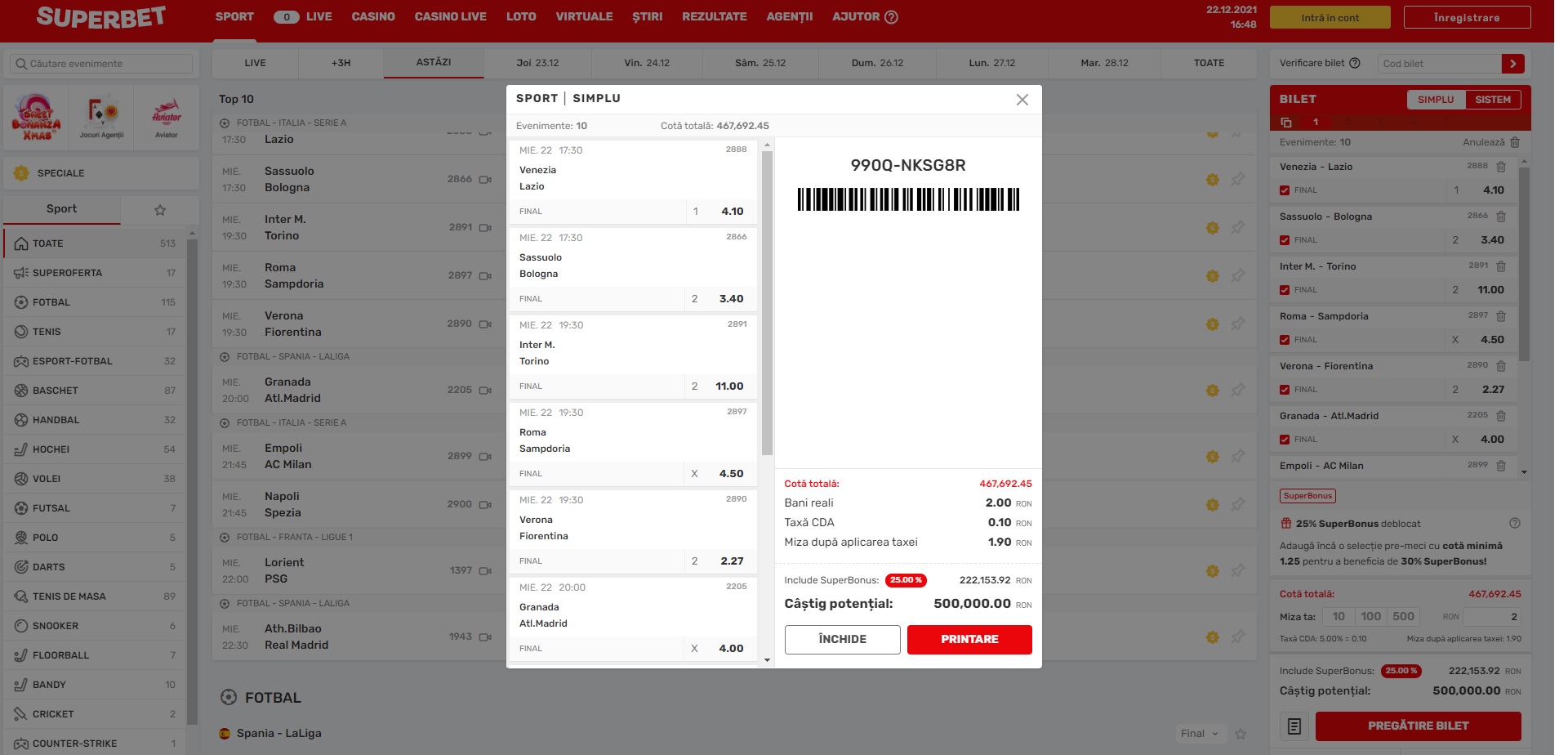
Task: Open the CASINO menu
Action: click(373, 16)
